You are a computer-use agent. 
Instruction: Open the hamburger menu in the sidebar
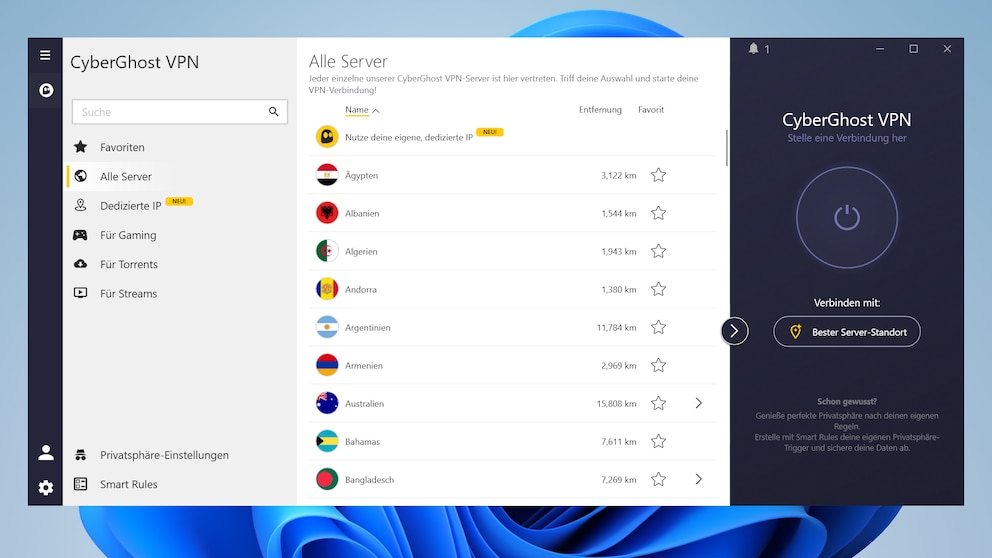point(45,55)
